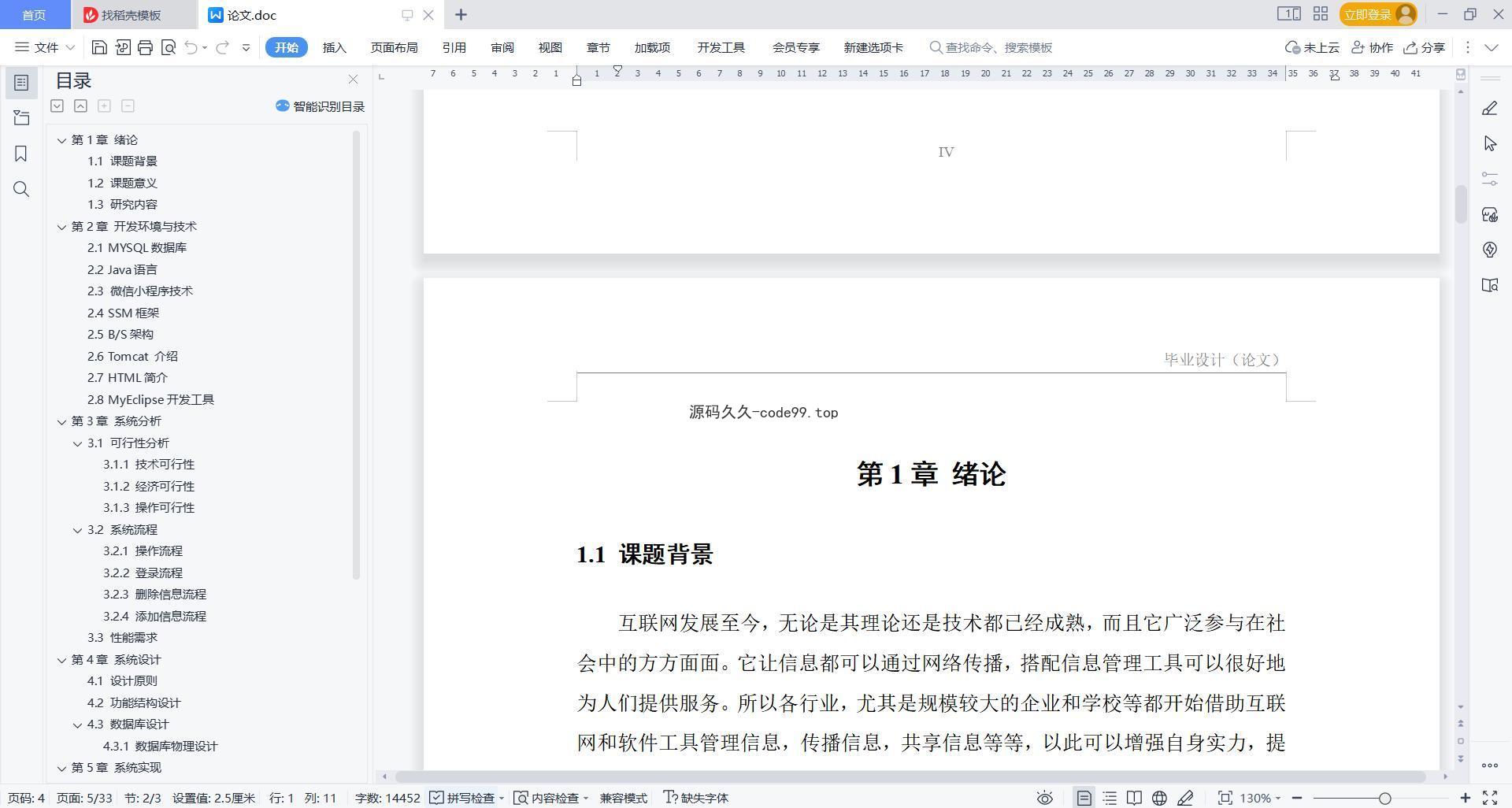The width and height of the screenshot is (1512, 808).
Task: Open the 引用 ribbon tab
Action: click(x=454, y=47)
